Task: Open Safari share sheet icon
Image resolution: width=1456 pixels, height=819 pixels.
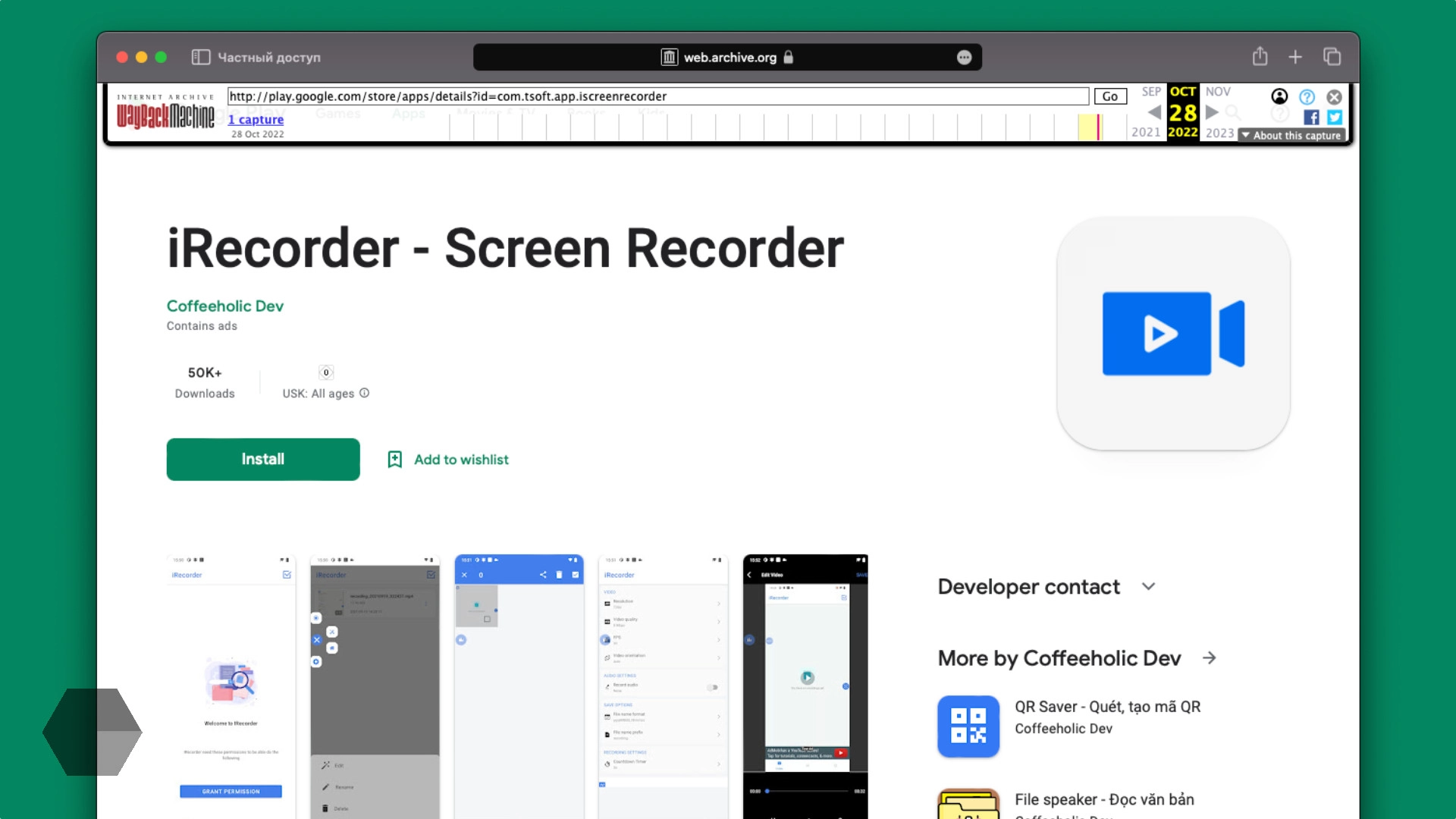Action: [x=1260, y=57]
